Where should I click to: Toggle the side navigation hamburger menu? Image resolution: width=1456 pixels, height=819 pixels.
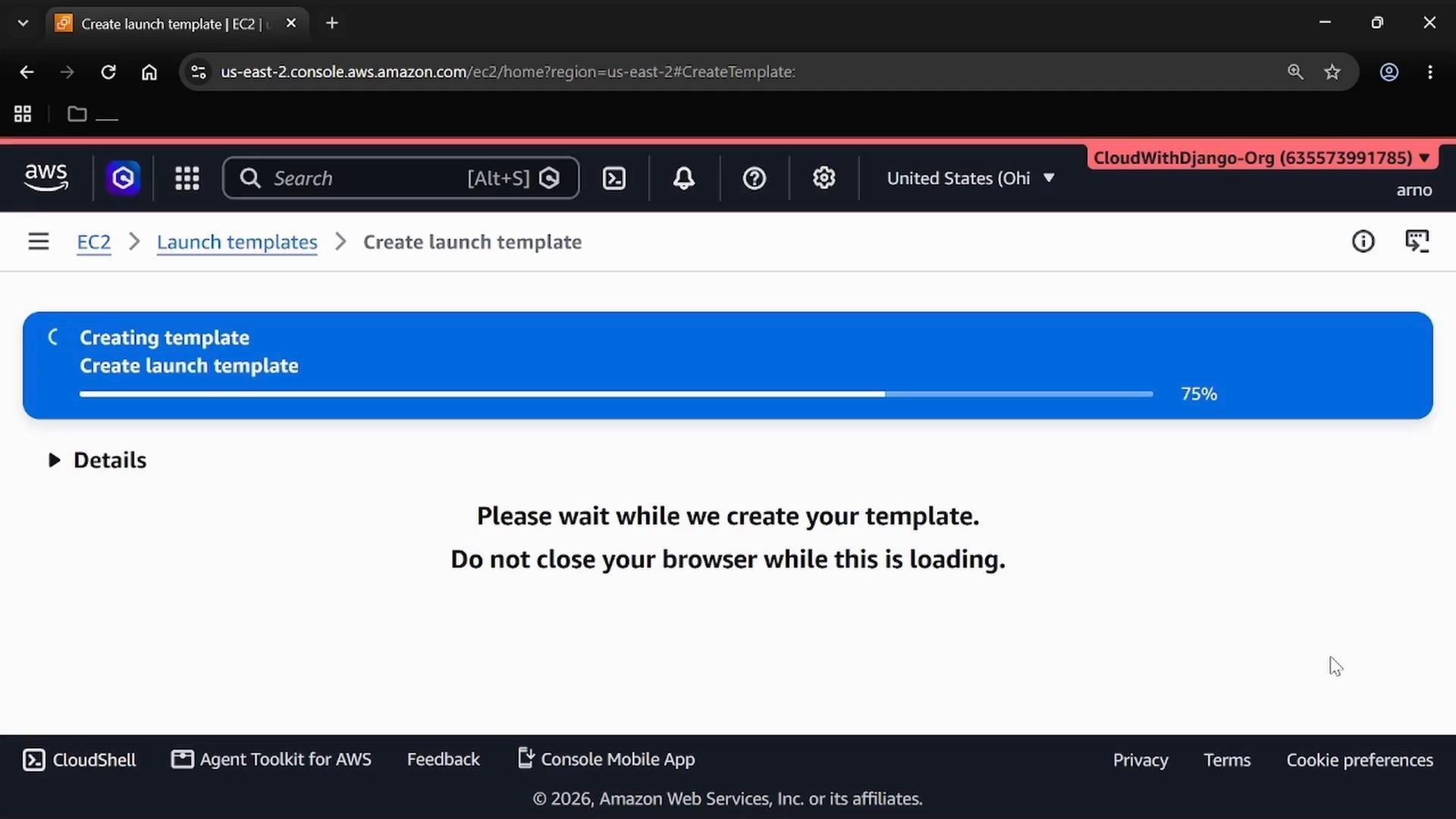point(39,242)
